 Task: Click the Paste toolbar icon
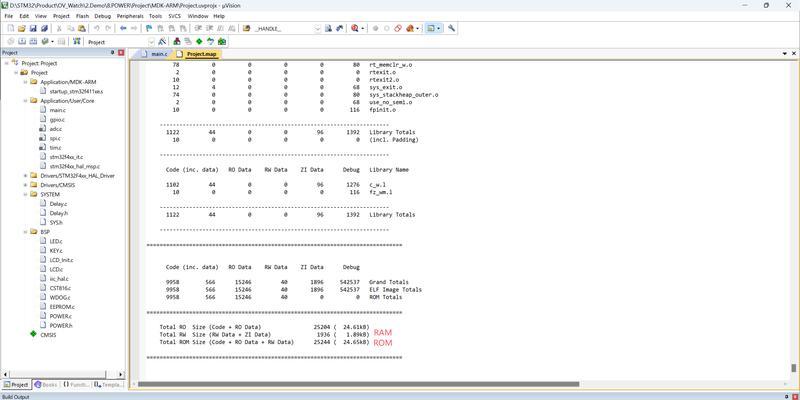point(82,29)
